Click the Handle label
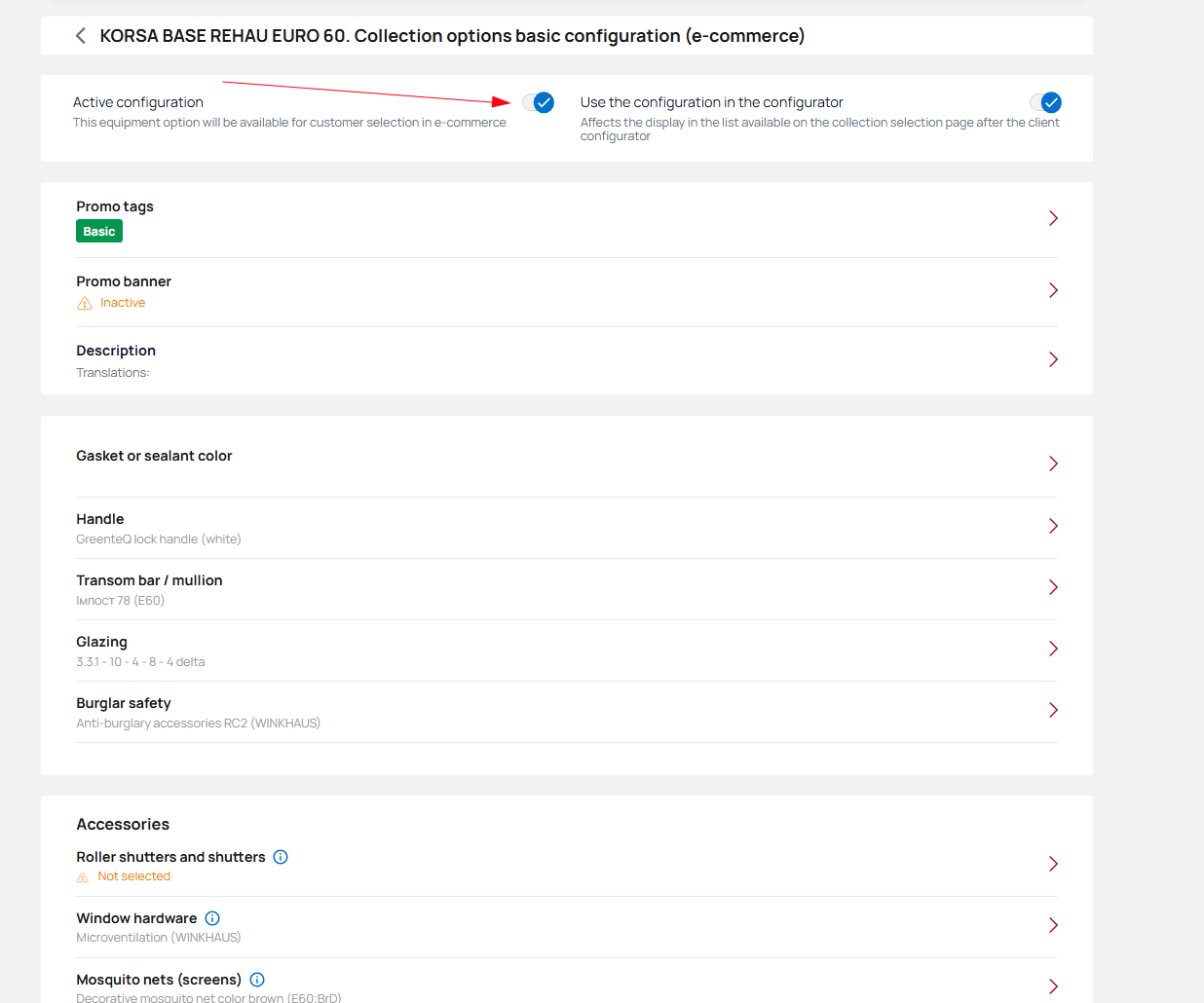Viewport: 1204px width, 1003px height. [100, 519]
